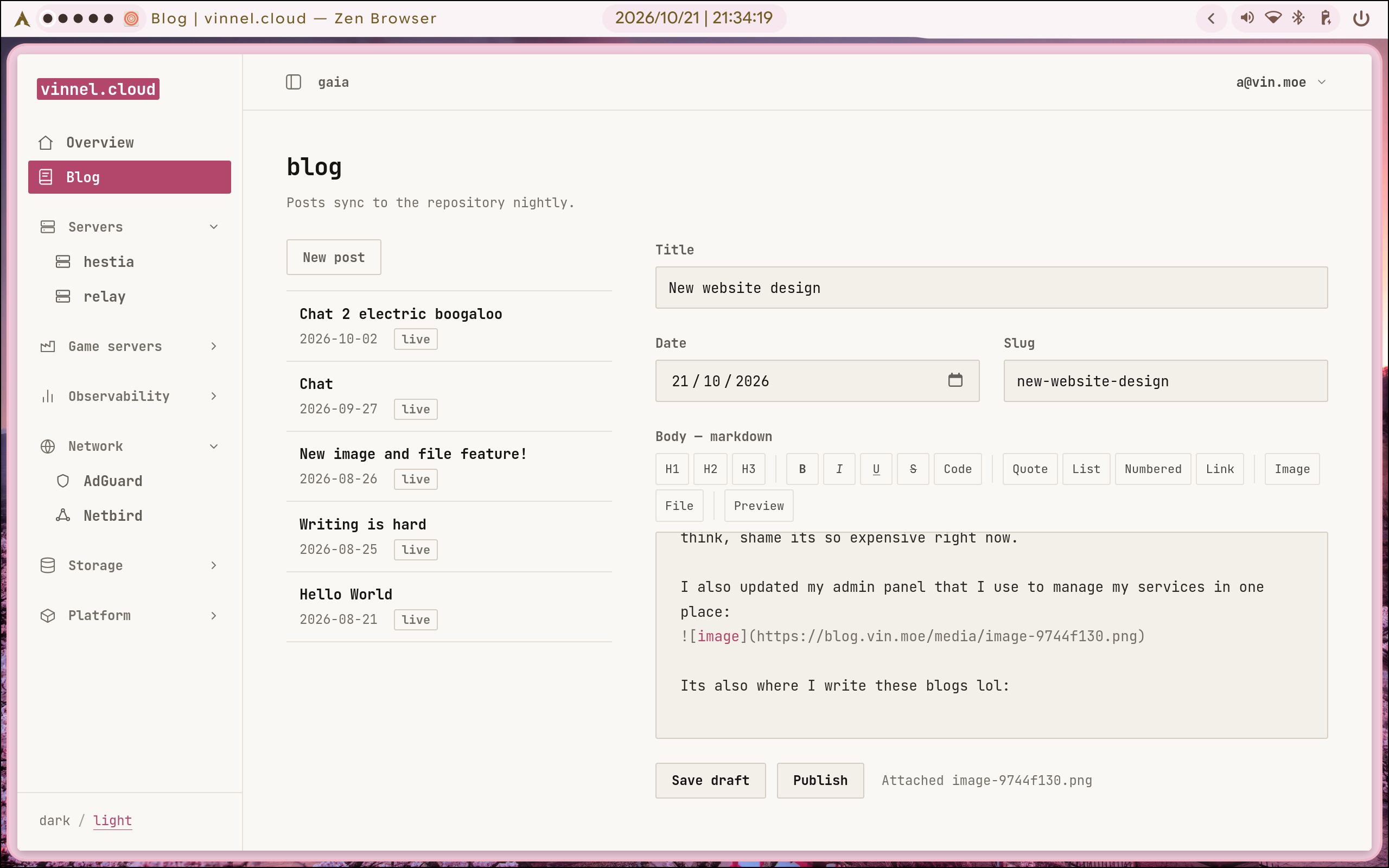Collapse the Servers section
The image size is (1389, 868).
pos(214,227)
